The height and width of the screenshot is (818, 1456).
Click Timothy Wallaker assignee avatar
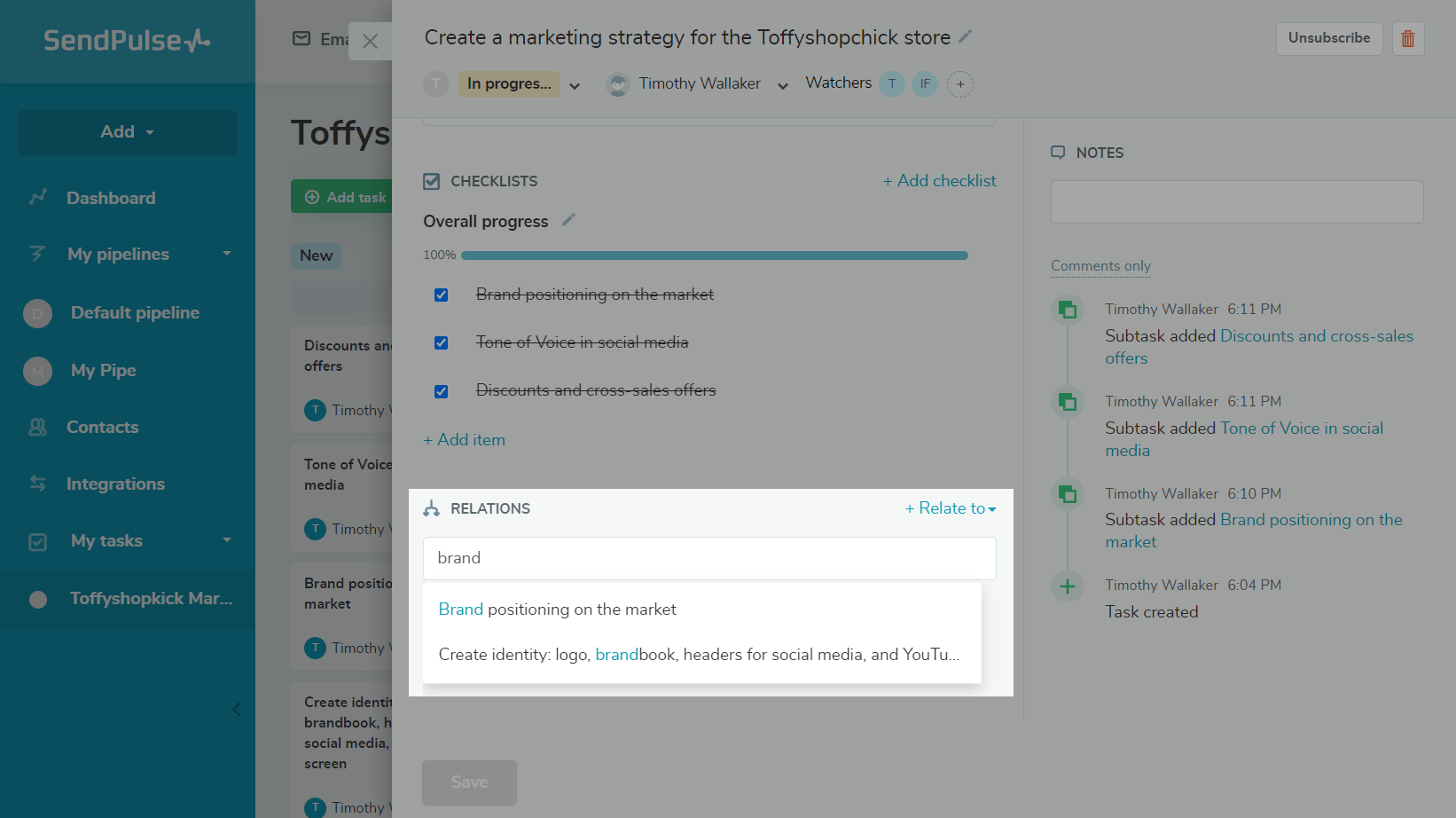click(617, 84)
